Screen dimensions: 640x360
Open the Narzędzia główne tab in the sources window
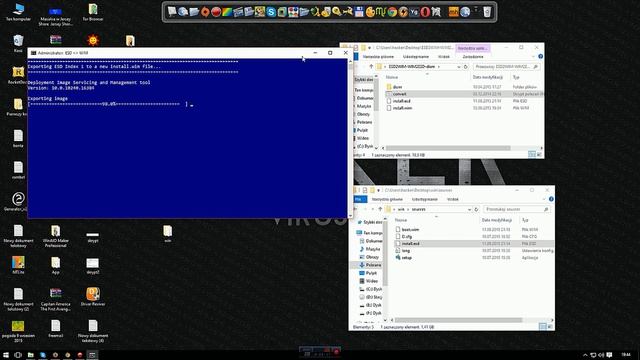[x=387, y=199]
